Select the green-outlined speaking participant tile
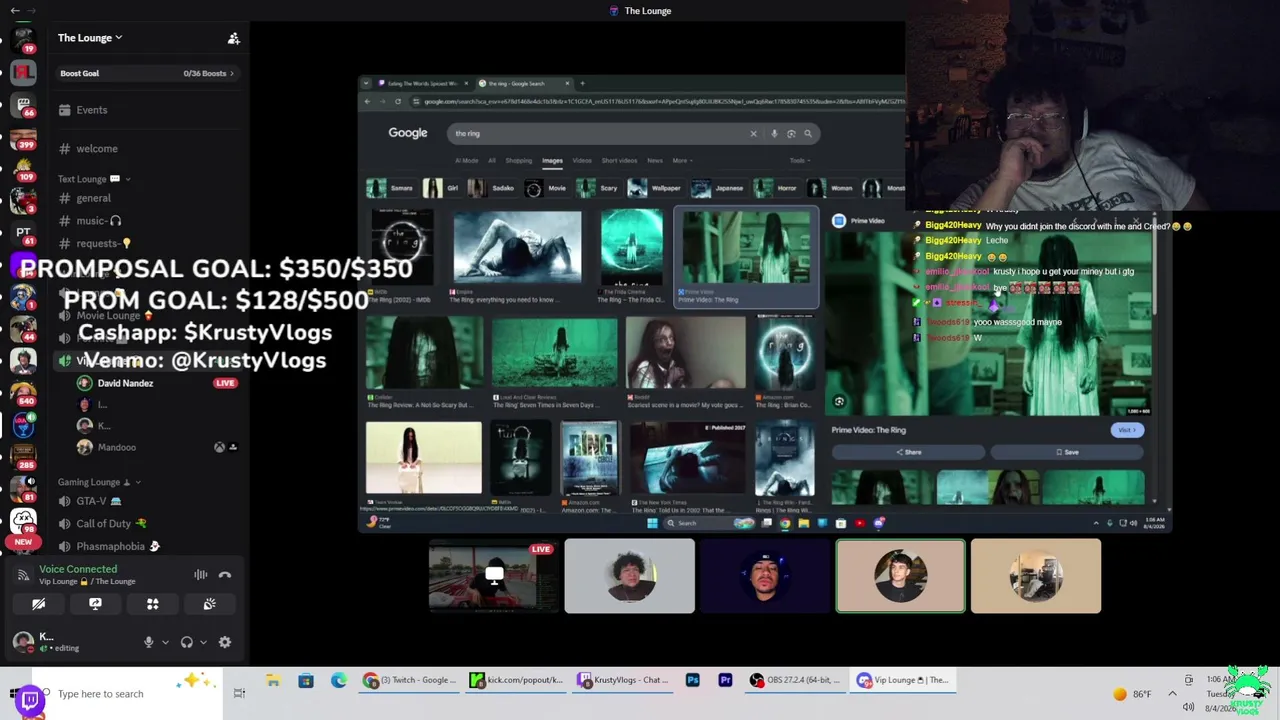Screen dimensions: 1280x720 tap(900, 576)
